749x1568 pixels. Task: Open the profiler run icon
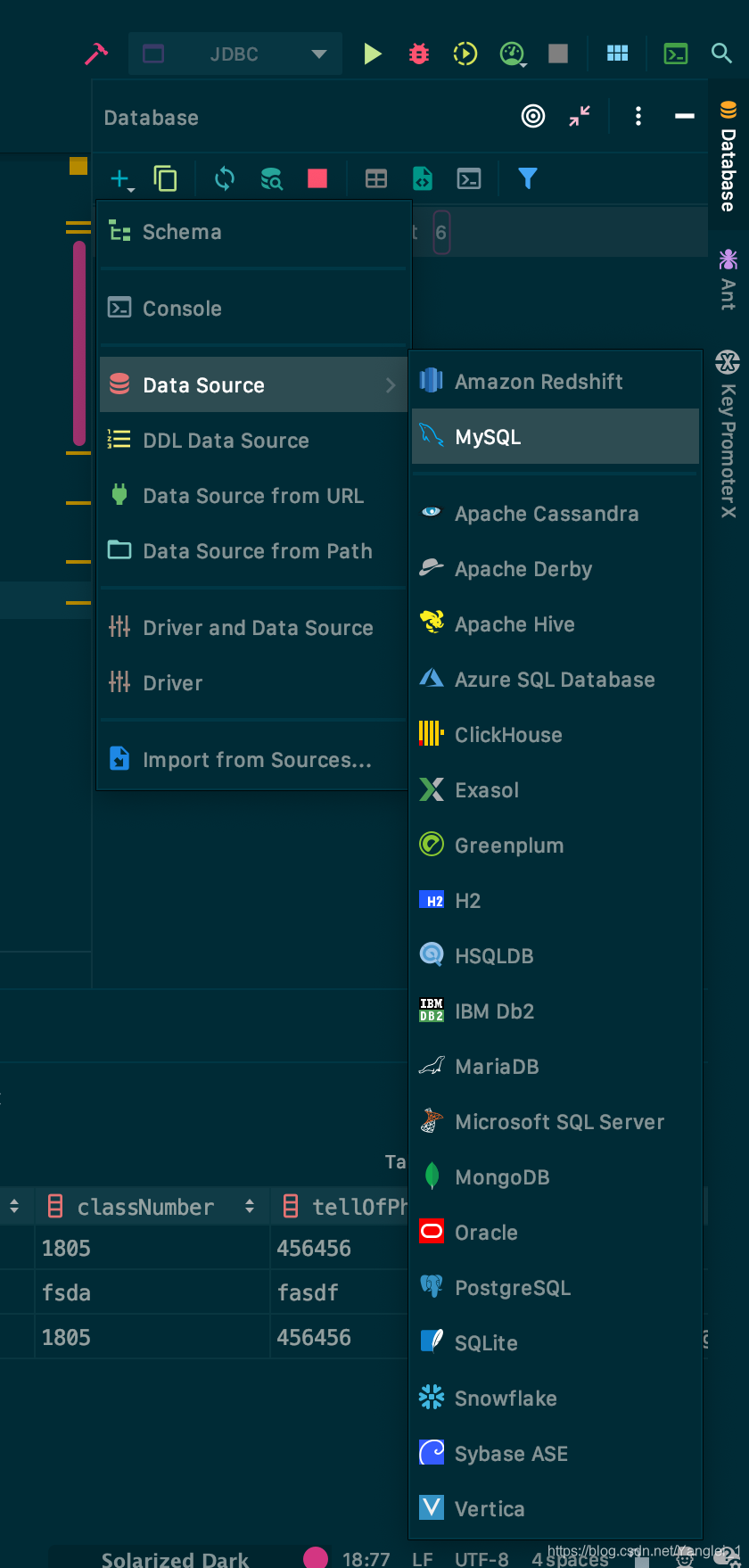coord(512,54)
